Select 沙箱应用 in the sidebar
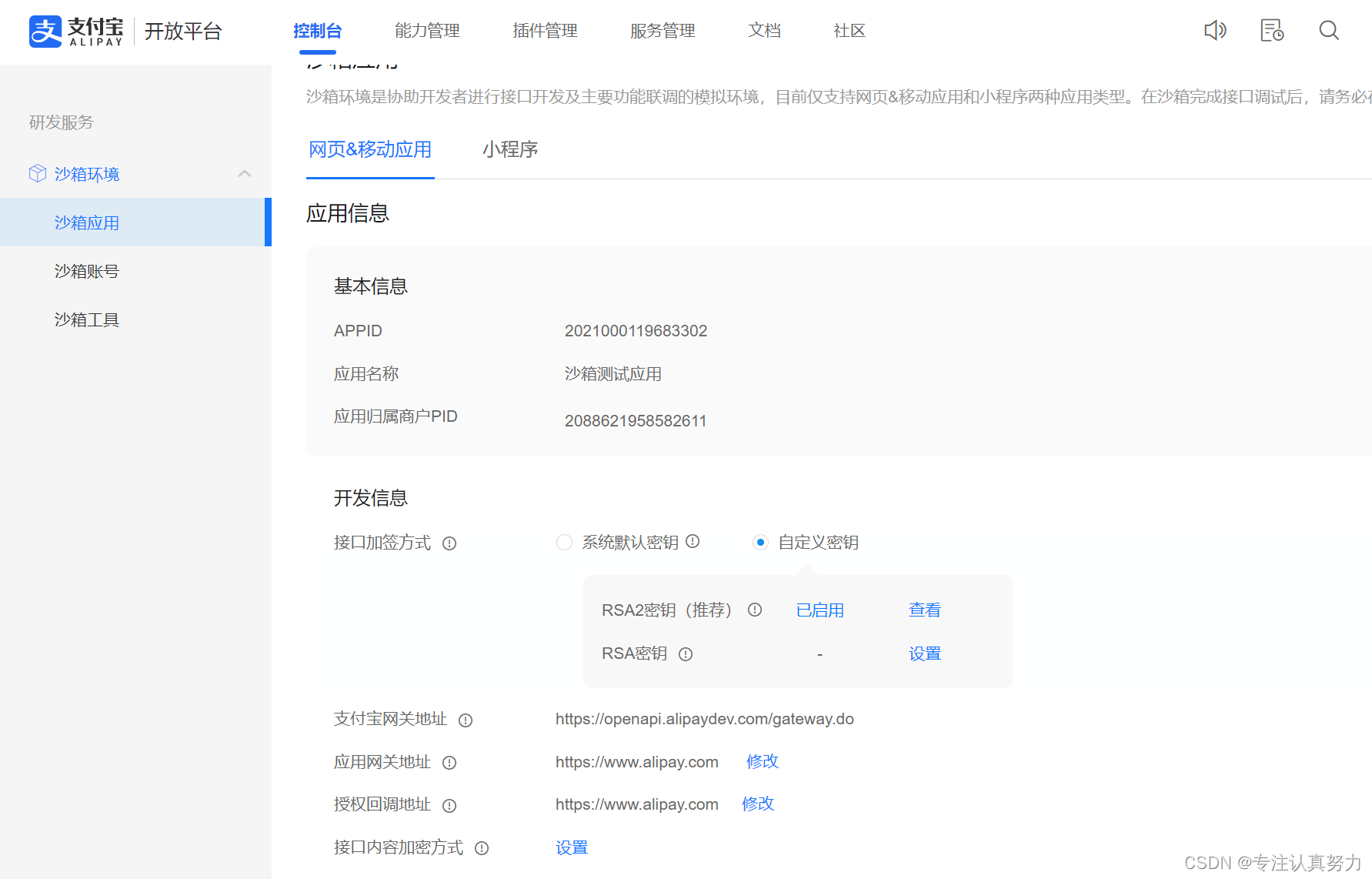The width and height of the screenshot is (1372, 879). pyautogui.click(x=134, y=222)
